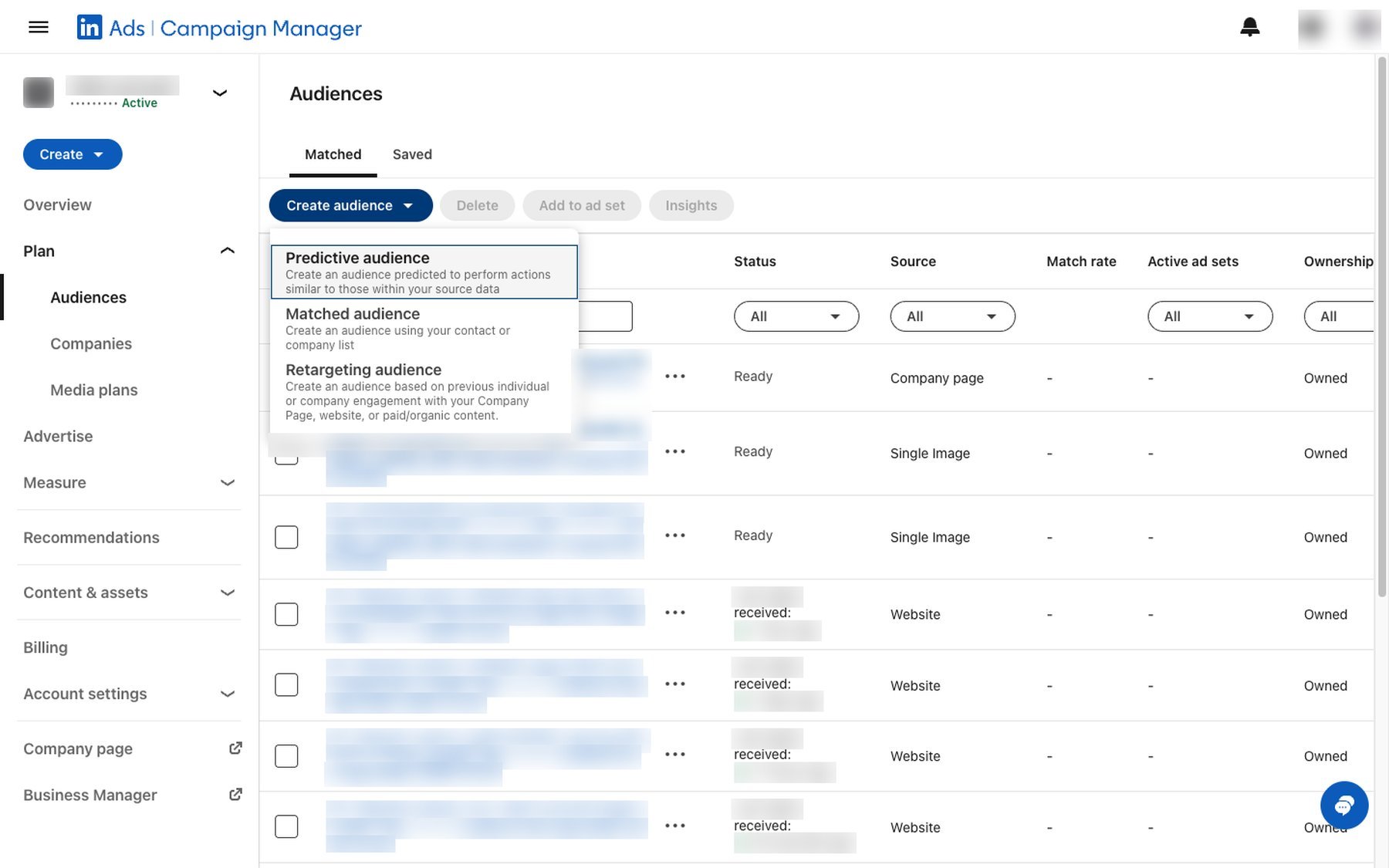The image size is (1389, 868).
Task: Expand Account settings section
Action: tap(227, 694)
